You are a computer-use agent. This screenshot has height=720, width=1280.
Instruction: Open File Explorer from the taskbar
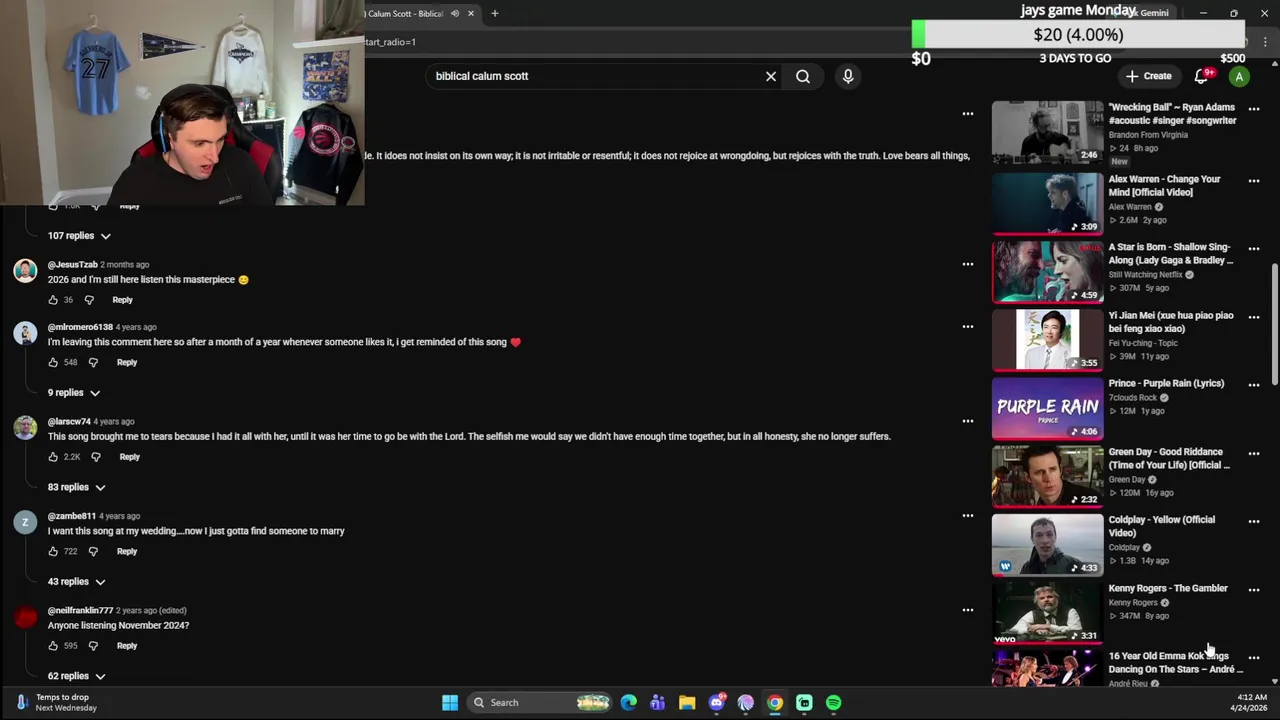click(x=687, y=703)
